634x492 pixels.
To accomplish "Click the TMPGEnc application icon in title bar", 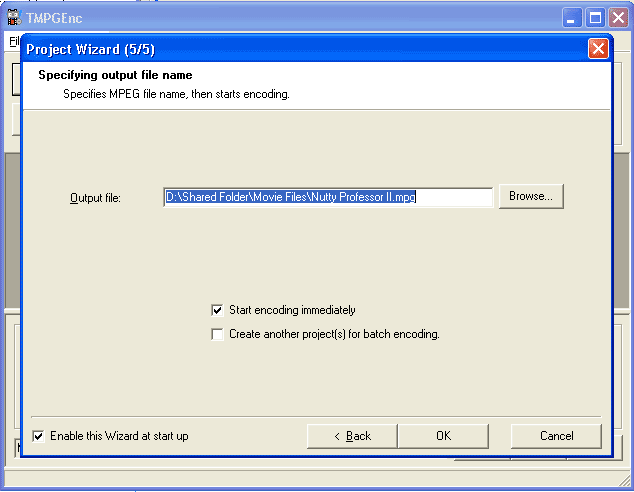I will pyautogui.click(x=14, y=17).
